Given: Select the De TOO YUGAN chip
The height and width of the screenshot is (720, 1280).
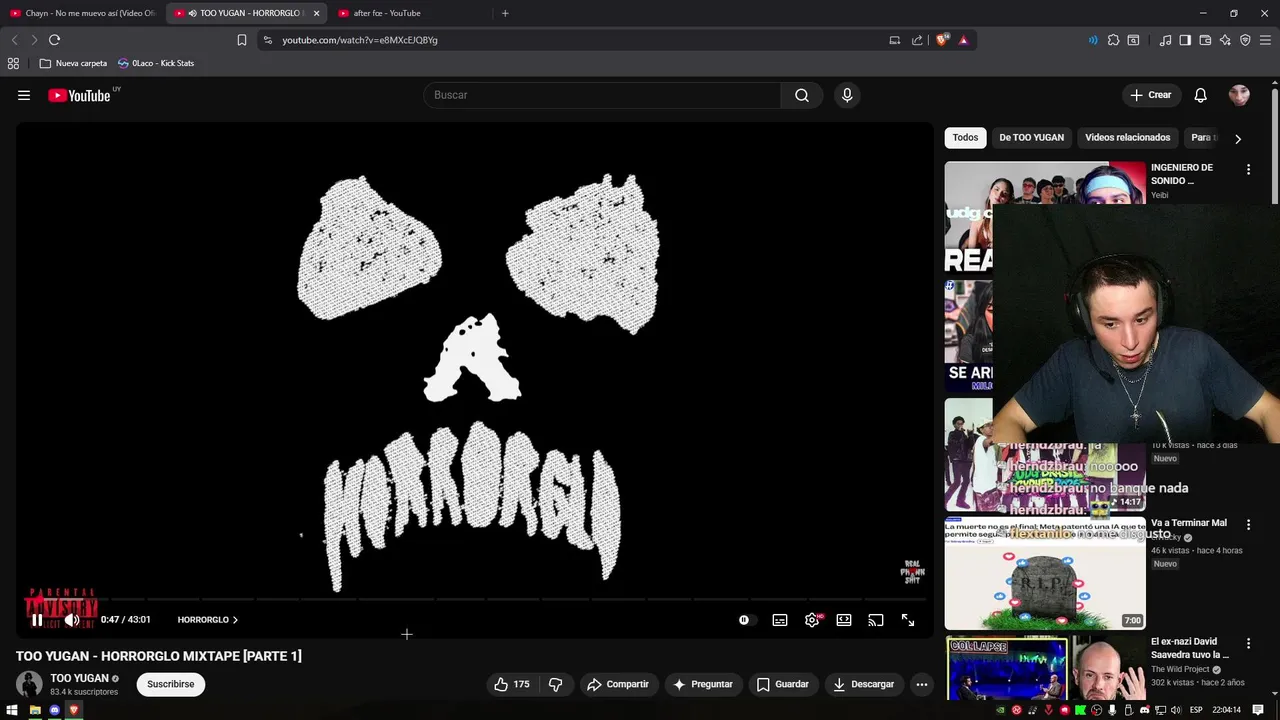Looking at the screenshot, I should 1031,138.
